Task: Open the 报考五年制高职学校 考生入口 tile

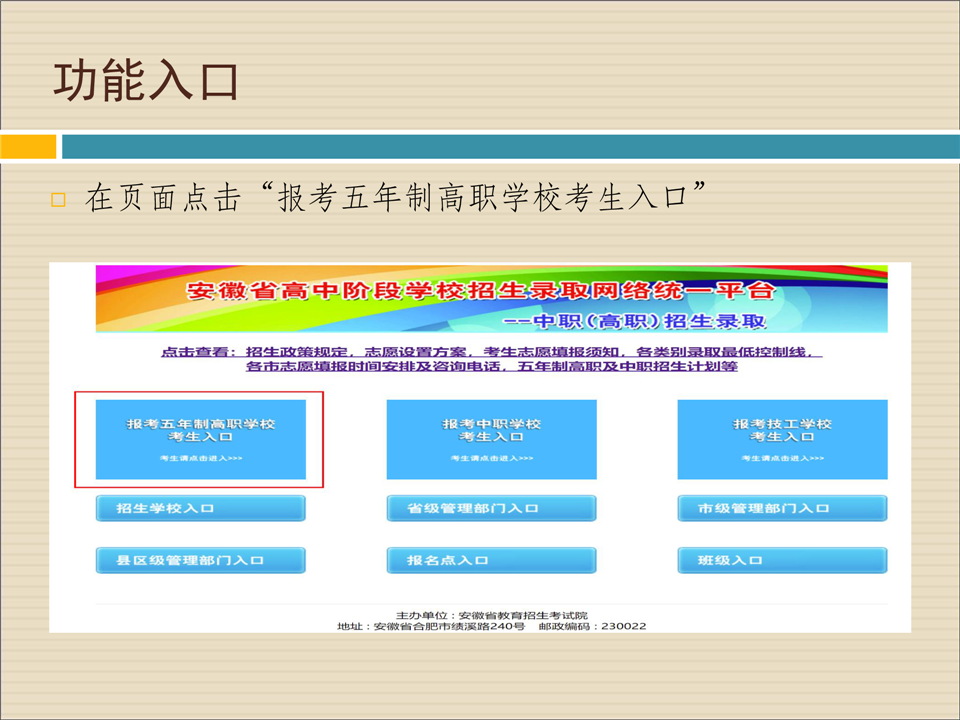Action: coord(200,438)
